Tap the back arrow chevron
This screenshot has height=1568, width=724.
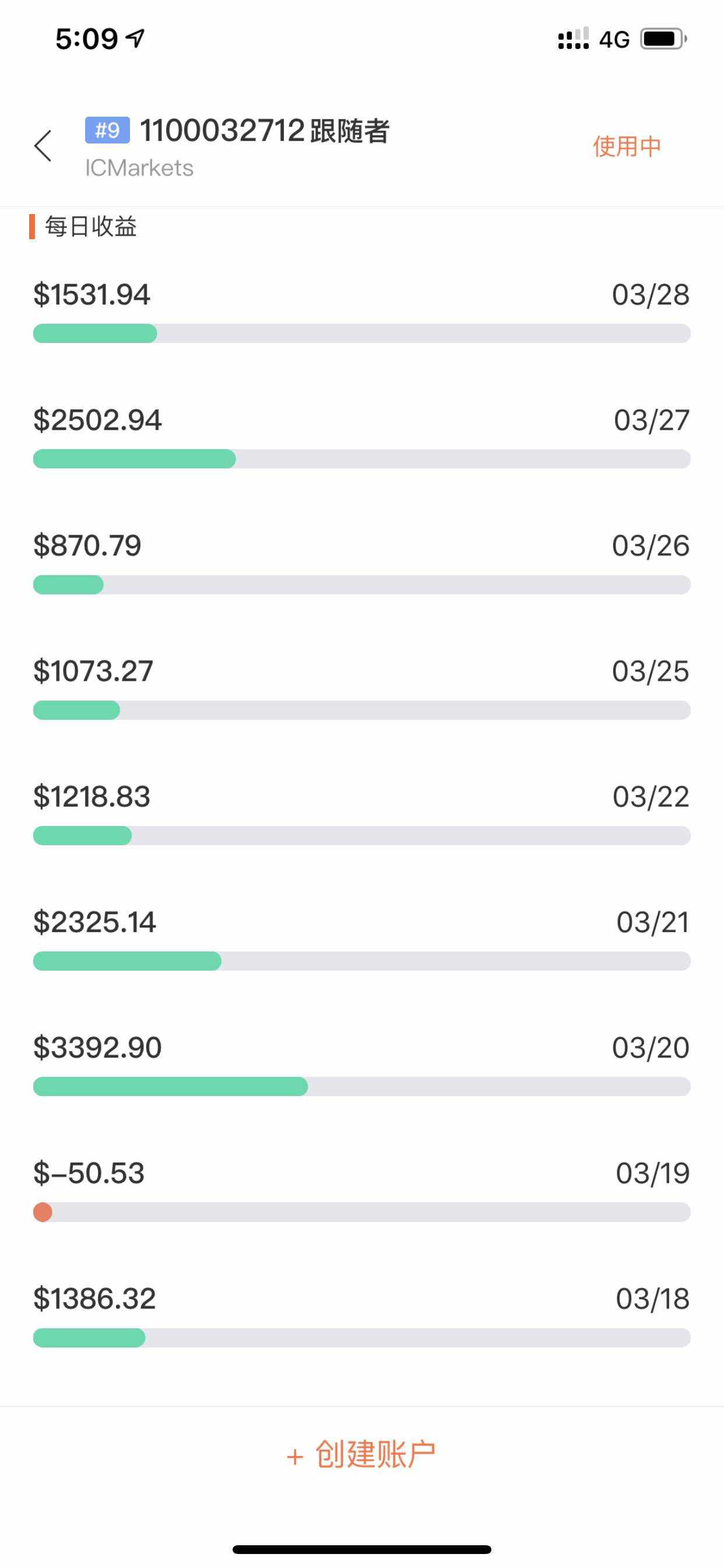pos(43,146)
